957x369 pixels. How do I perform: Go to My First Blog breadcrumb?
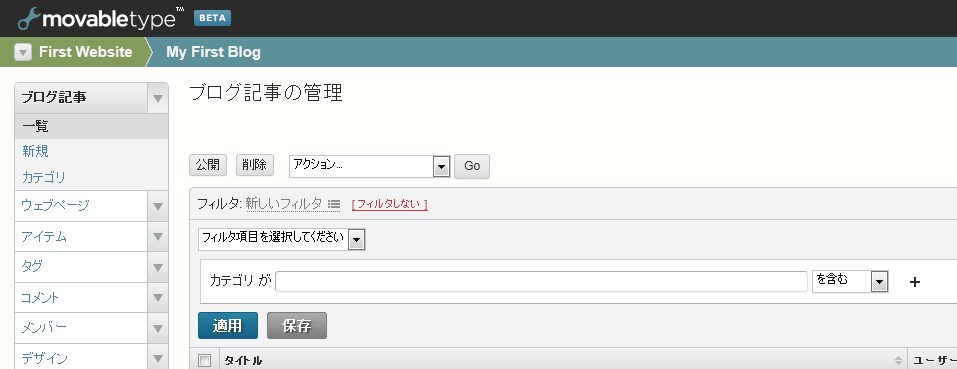click(213, 52)
